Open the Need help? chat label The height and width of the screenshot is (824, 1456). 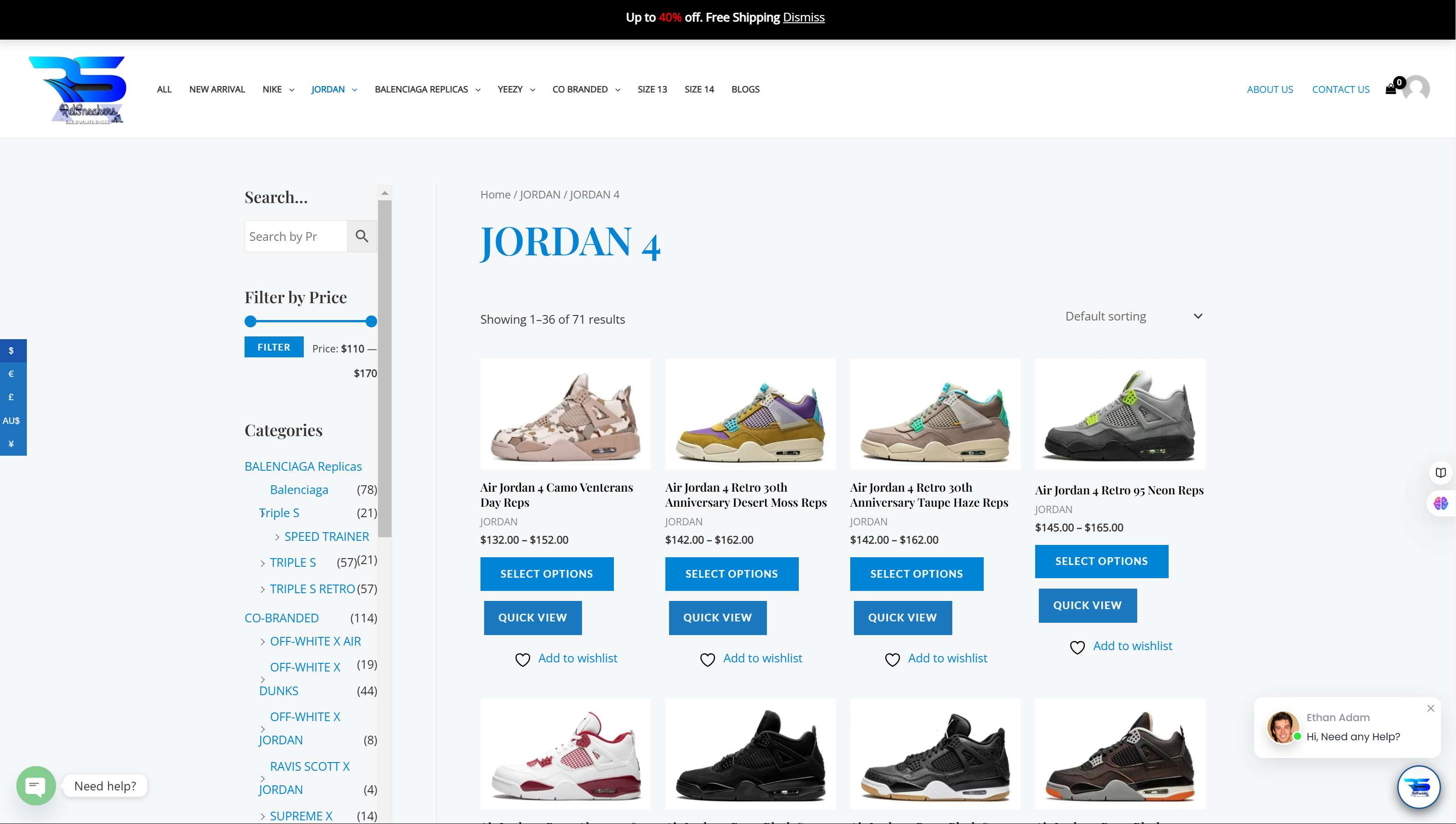pyautogui.click(x=105, y=786)
